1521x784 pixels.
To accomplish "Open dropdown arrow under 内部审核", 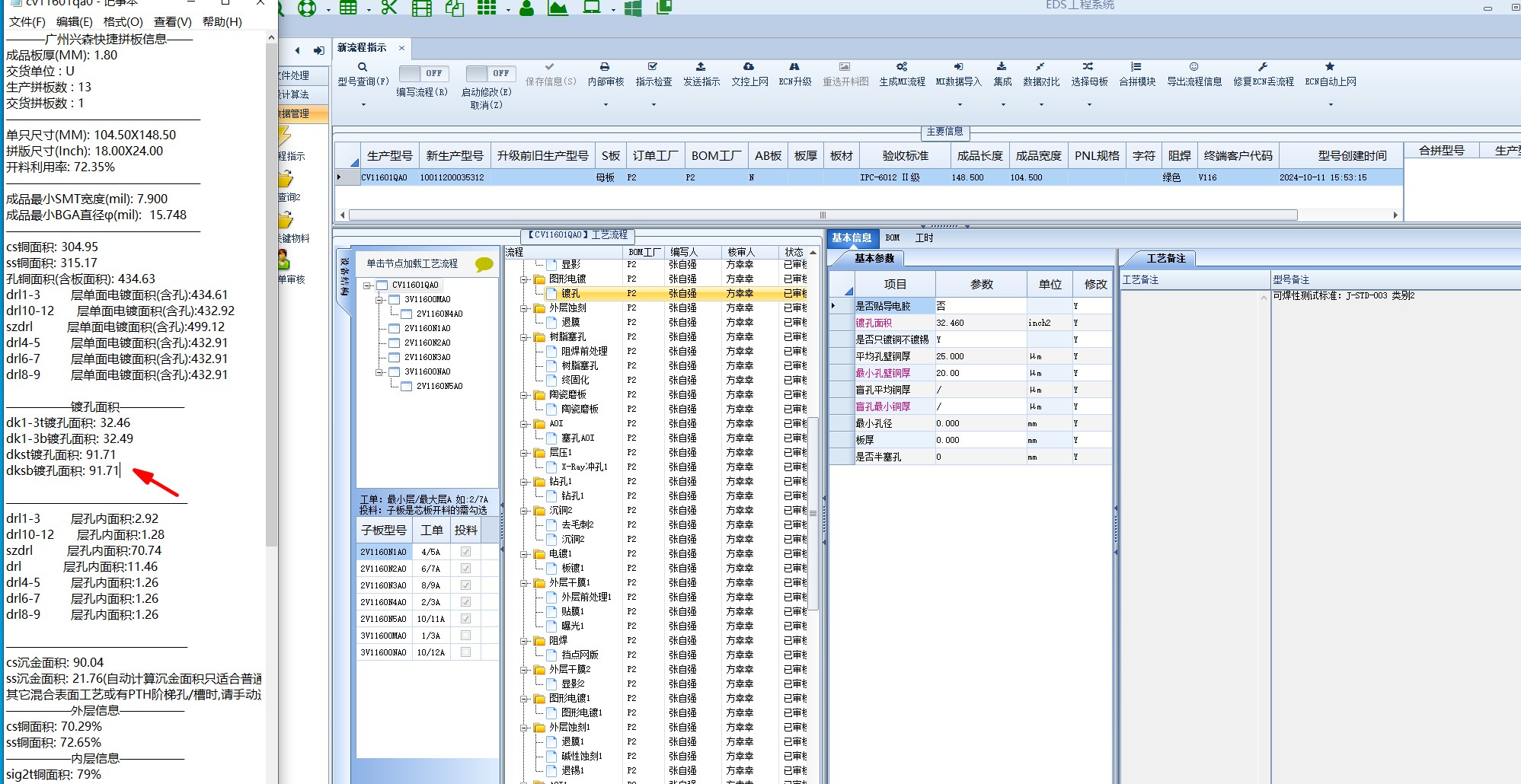I will 606,105.
